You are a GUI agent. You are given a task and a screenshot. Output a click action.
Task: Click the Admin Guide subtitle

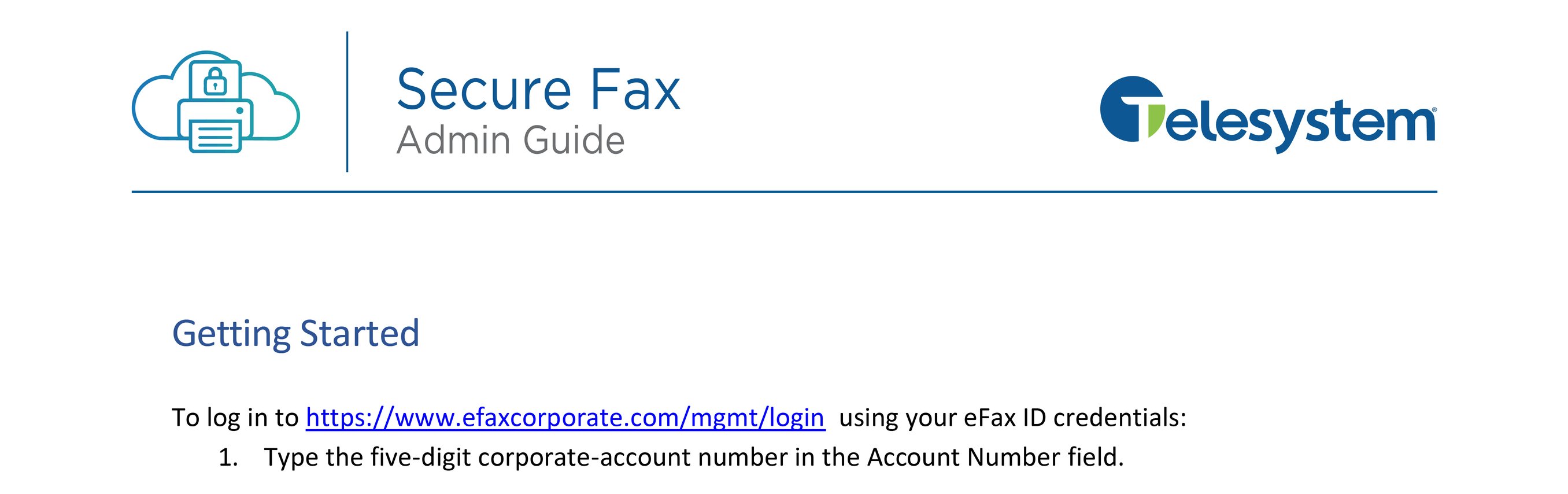(510, 141)
